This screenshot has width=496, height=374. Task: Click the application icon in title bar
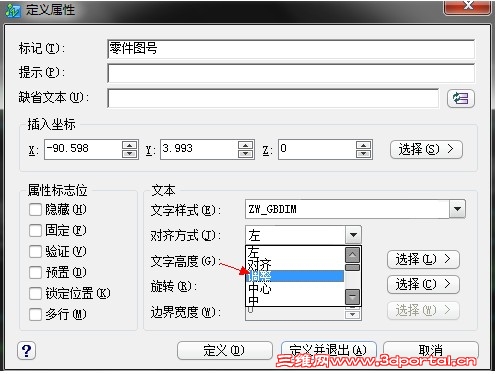13,10
